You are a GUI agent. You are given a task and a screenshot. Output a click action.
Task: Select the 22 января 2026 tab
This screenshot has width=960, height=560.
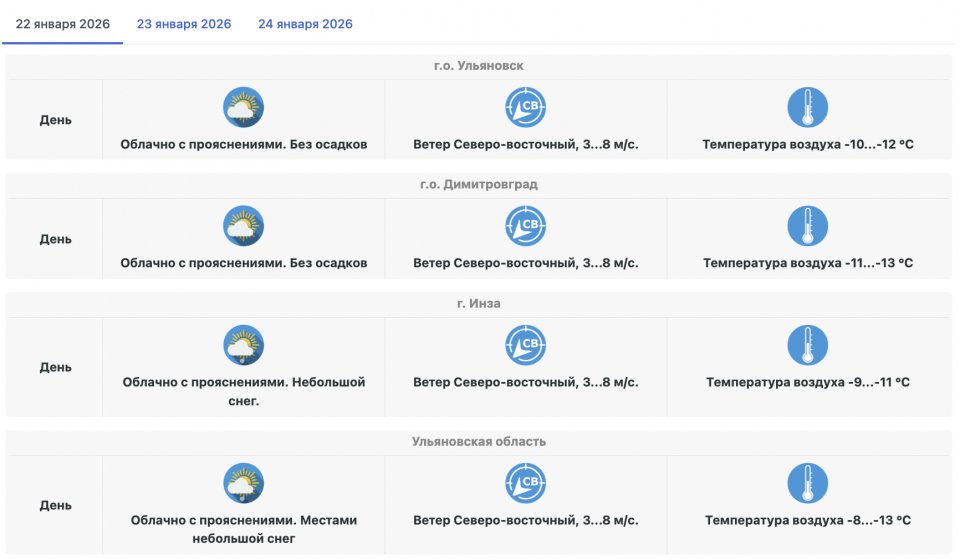pyautogui.click(x=62, y=24)
